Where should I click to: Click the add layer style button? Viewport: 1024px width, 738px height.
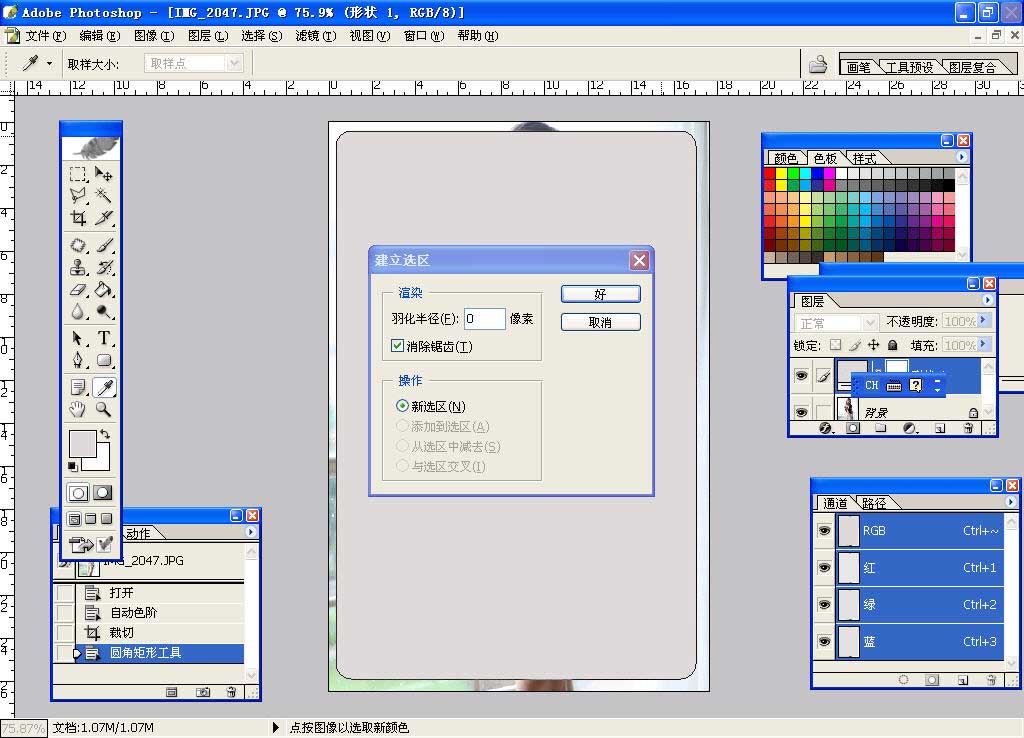825,428
